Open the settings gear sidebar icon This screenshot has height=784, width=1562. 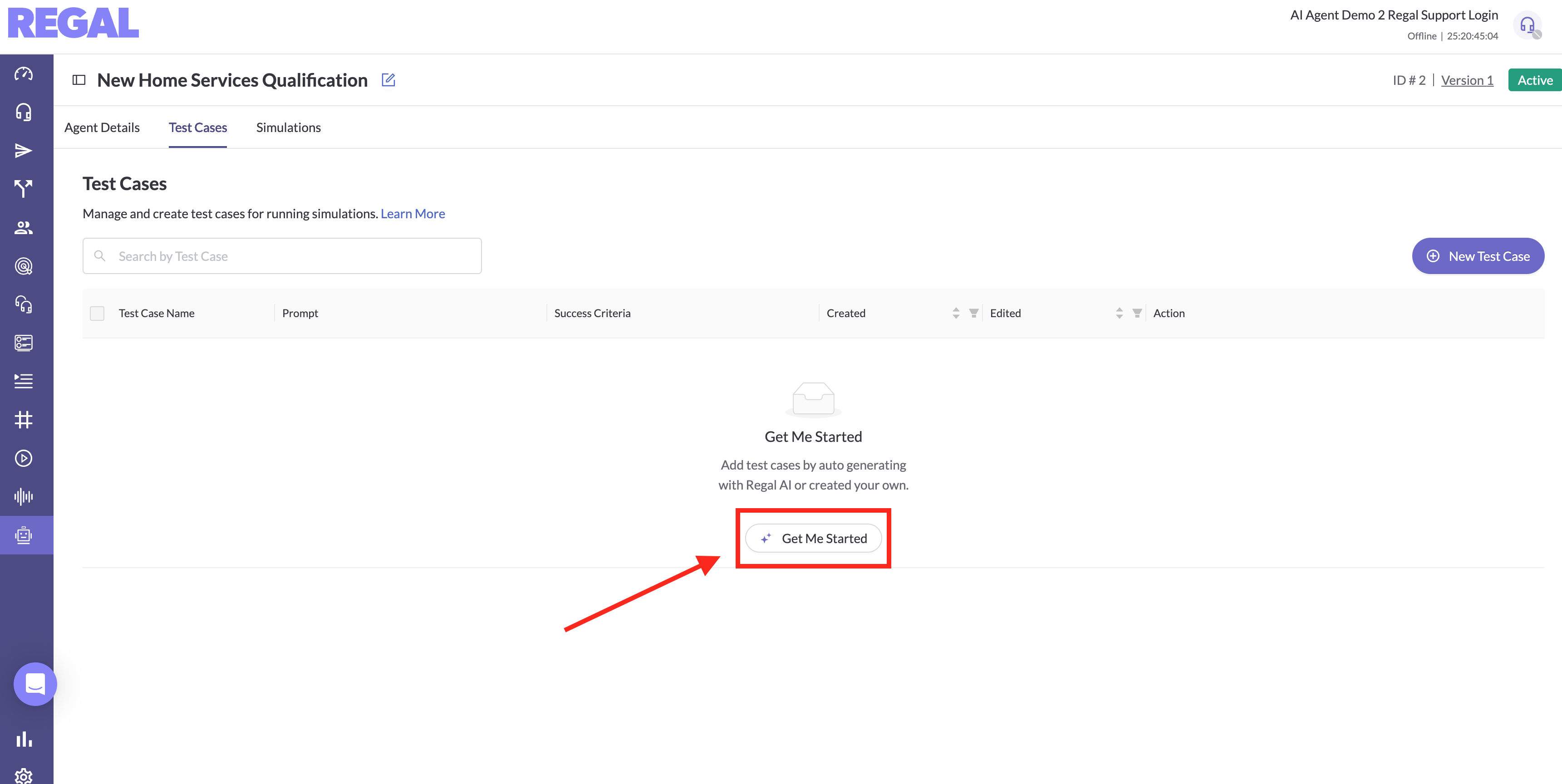click(x=24, y=777)
